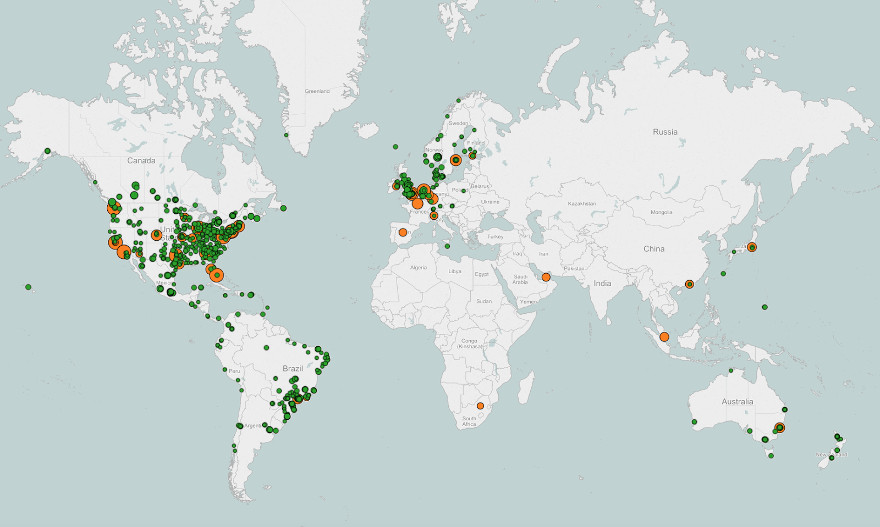Click the green marker in western Australia
The height and width of the screenshot is (527, 880).
(694, 421)
